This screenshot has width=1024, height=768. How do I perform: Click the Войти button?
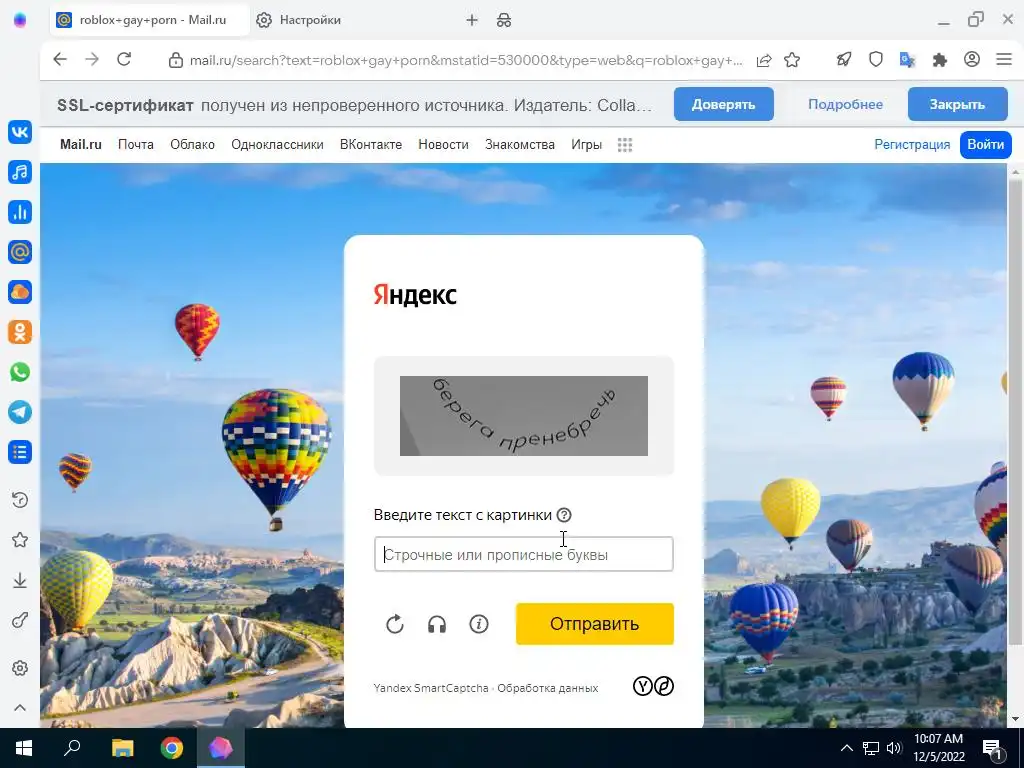click(x=985, y=144)
